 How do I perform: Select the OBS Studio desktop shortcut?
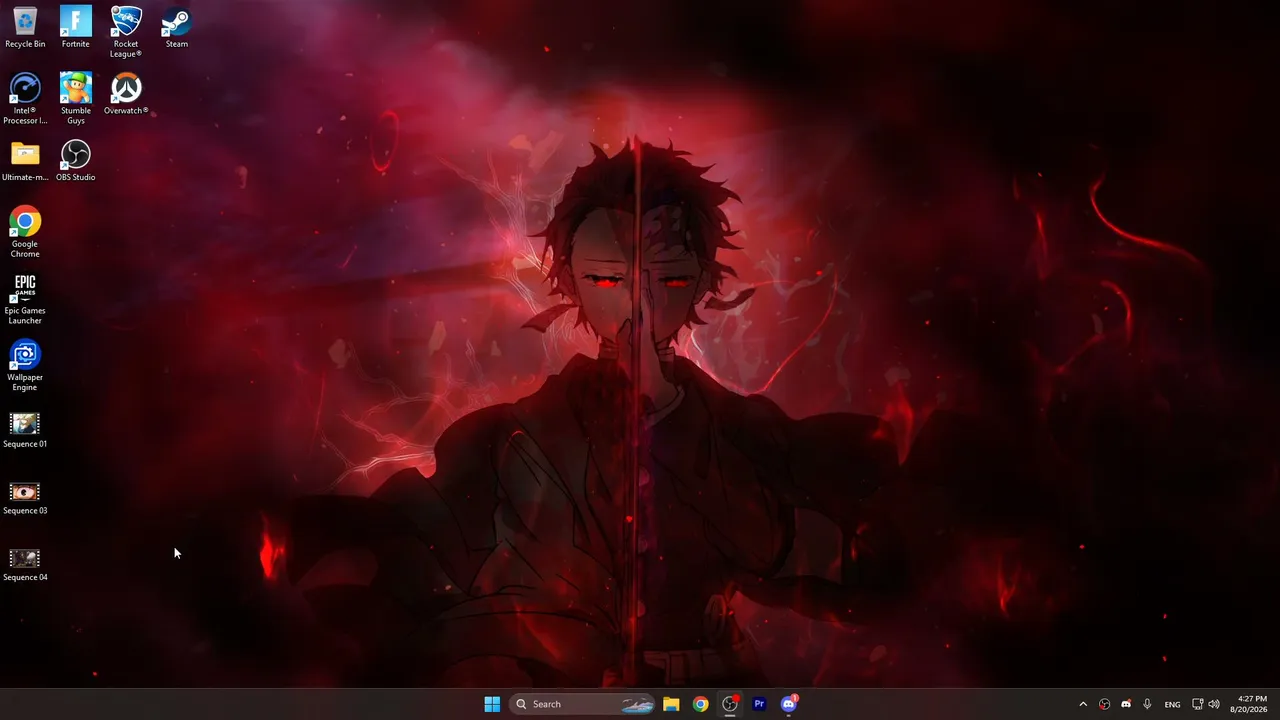[x=76, y=161]
